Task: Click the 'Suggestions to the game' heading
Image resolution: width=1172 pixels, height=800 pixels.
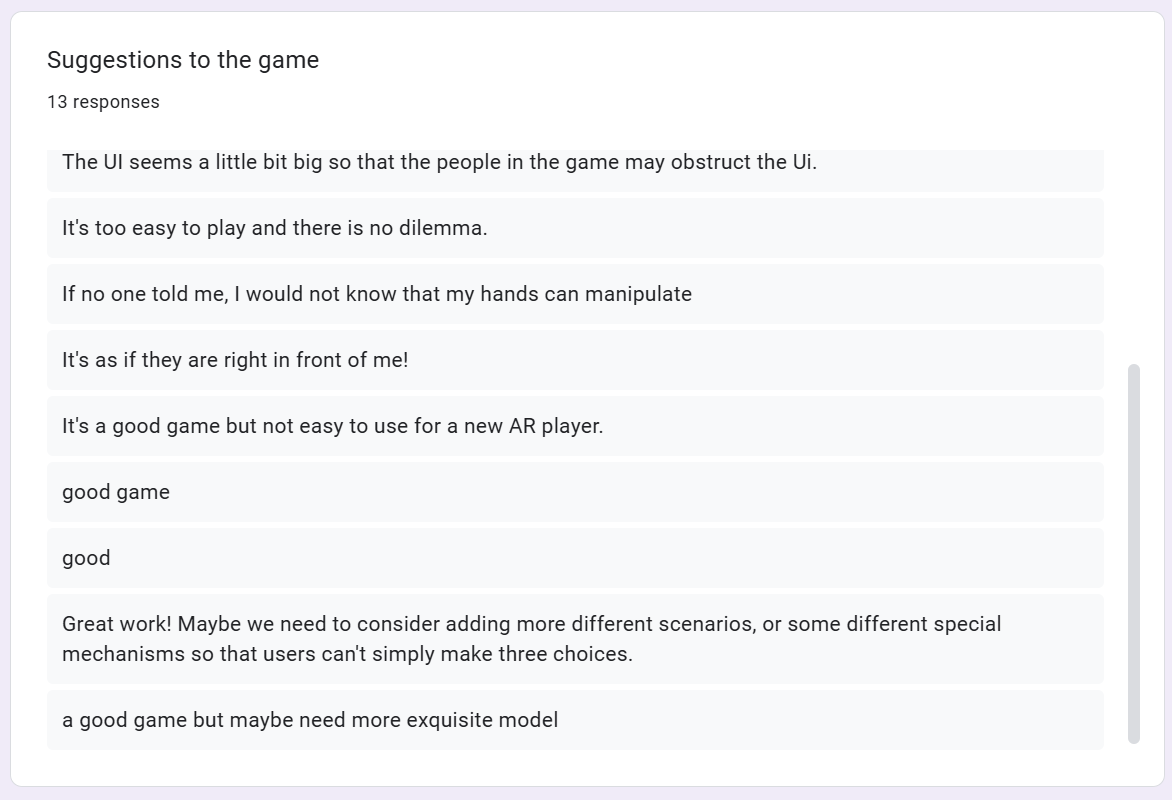Action: [x=183, y=60]
